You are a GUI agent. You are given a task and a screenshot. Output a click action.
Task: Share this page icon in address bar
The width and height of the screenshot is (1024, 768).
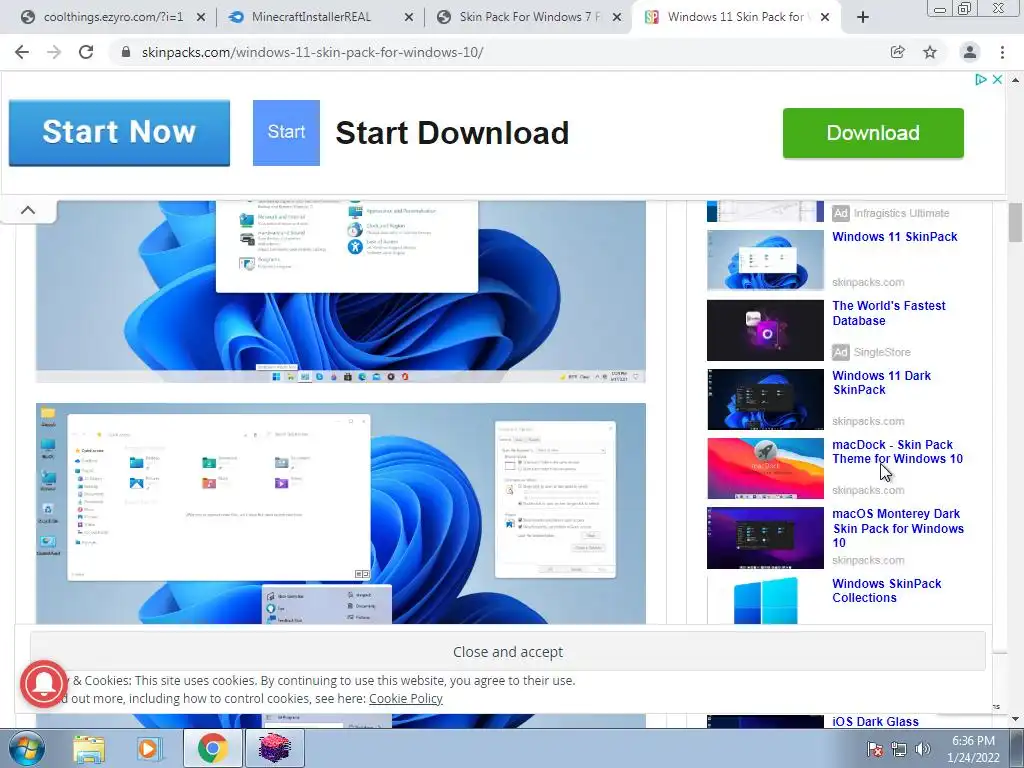pyautogui.click(x=898, y=52)
